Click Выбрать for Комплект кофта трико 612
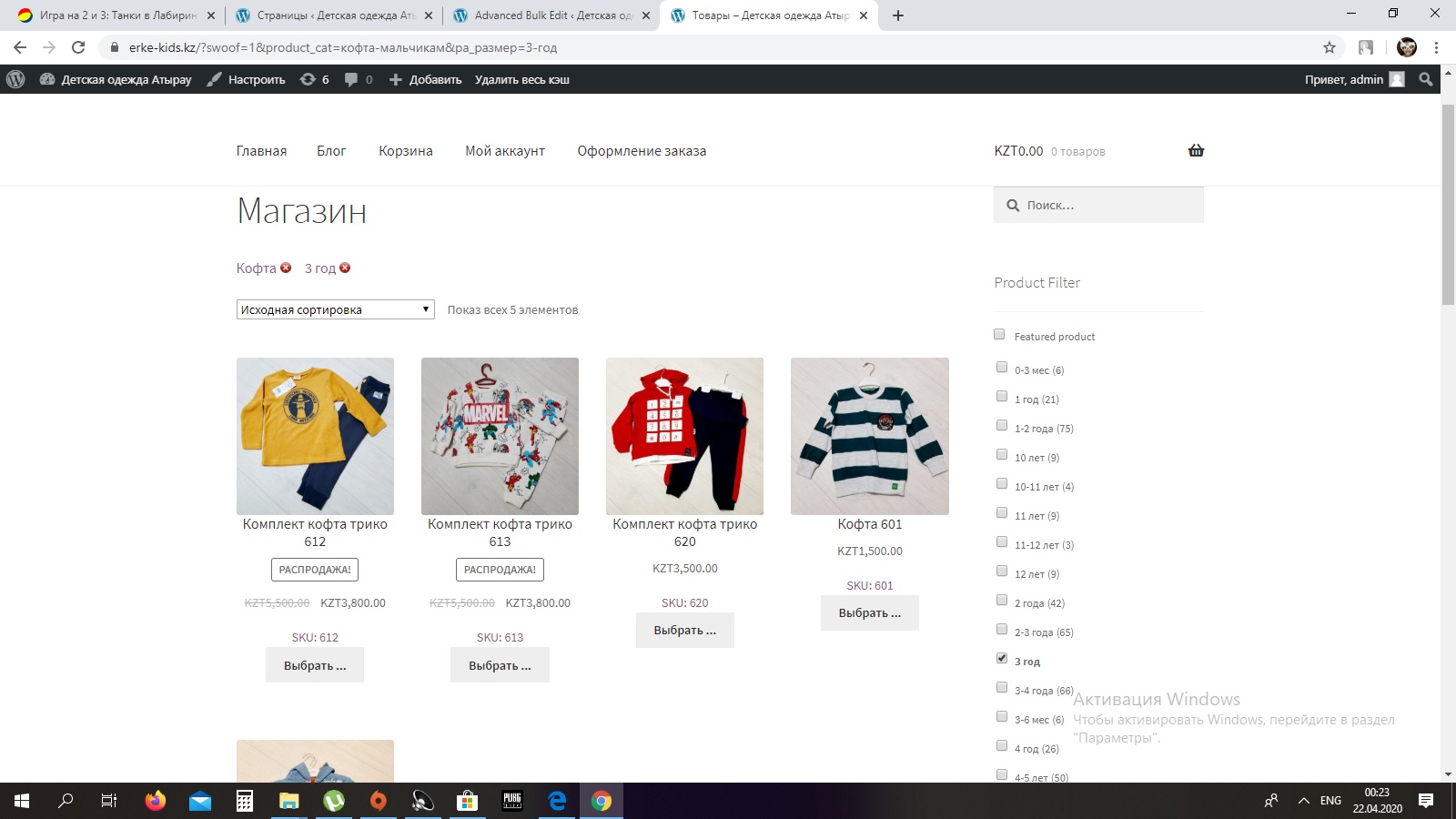The width and height of the screenshot is (1456, 819). click(315, 665)
